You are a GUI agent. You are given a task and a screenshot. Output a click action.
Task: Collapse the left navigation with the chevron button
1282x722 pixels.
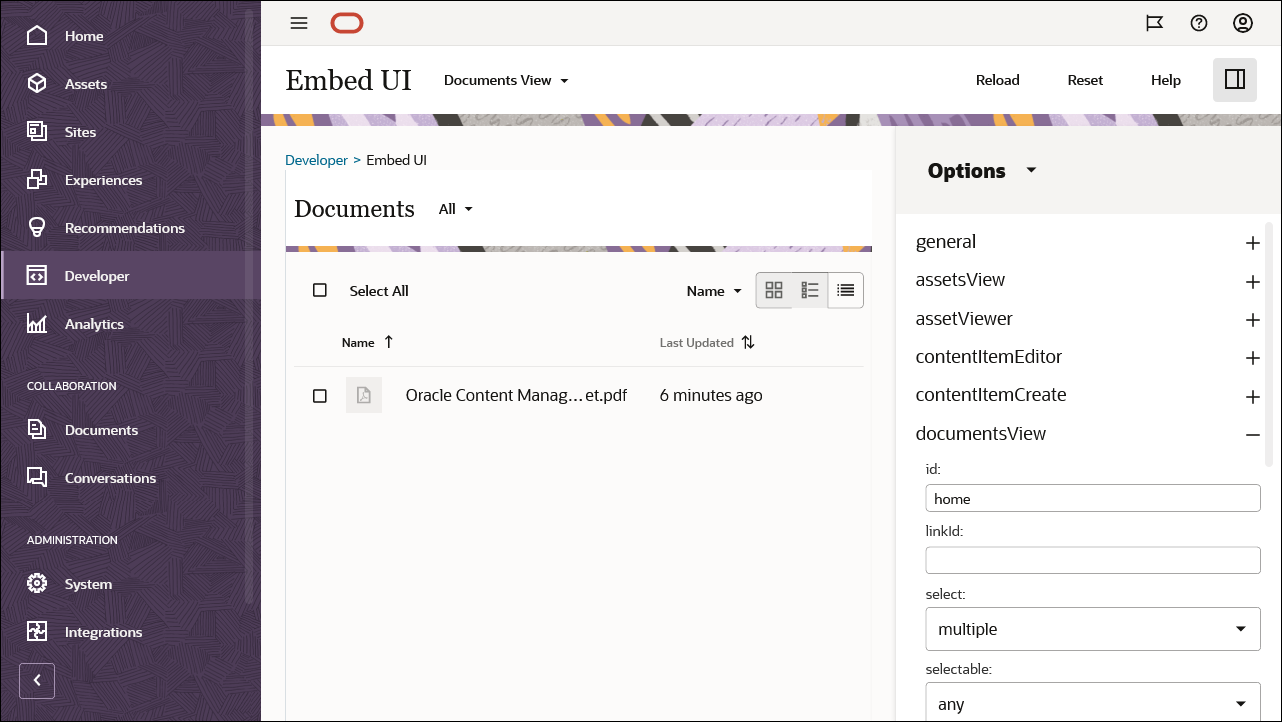coord(37,680)
